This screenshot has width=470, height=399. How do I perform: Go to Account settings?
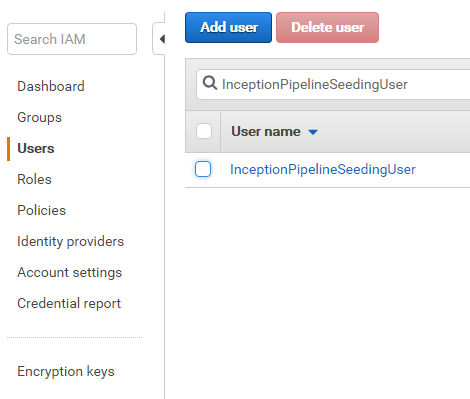click(x=70, y=272)
